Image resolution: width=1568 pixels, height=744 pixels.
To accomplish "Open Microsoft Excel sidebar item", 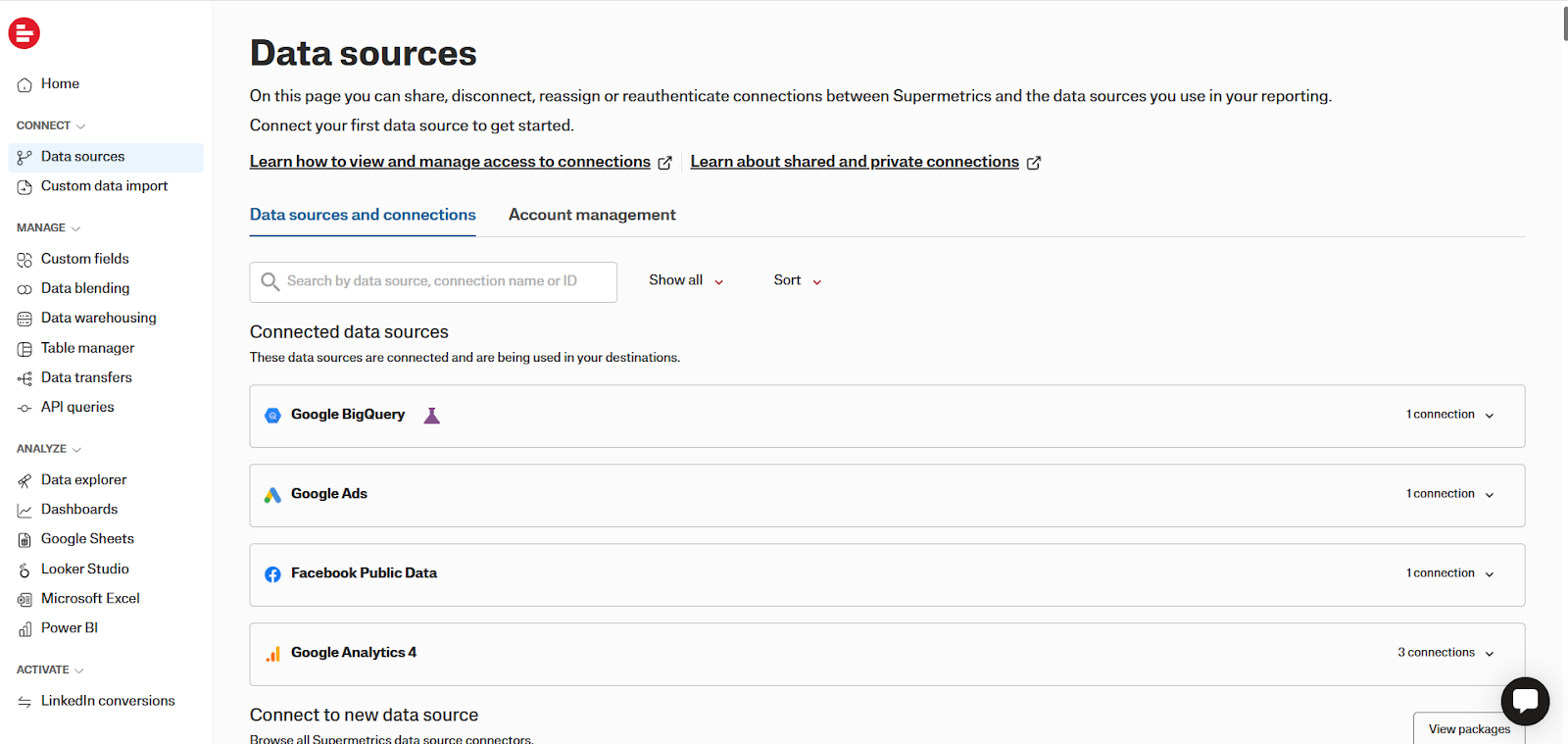I will 90,598.
